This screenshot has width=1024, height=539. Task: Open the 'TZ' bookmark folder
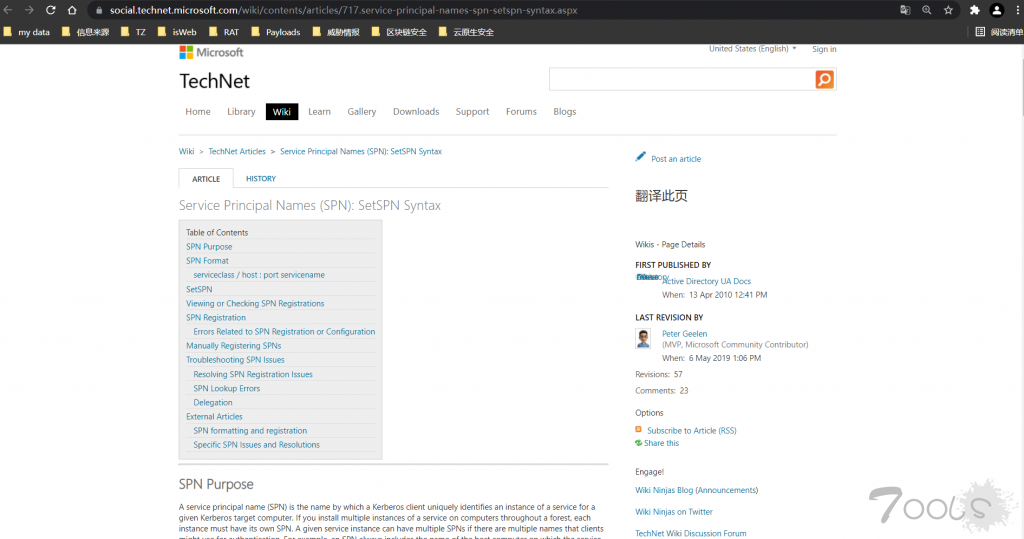coord(133,32)
